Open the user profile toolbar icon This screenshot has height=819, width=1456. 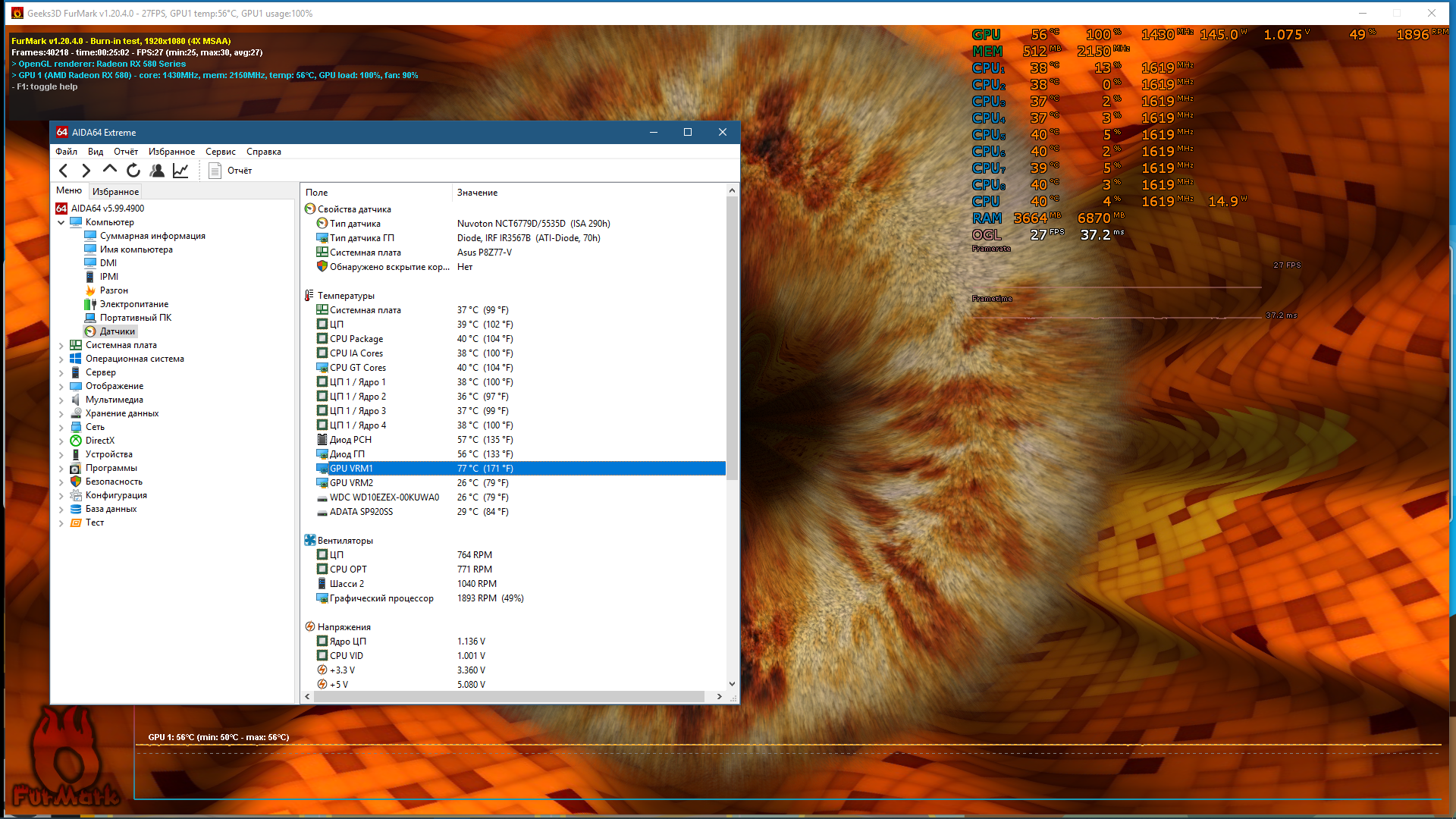pos(157,171)
